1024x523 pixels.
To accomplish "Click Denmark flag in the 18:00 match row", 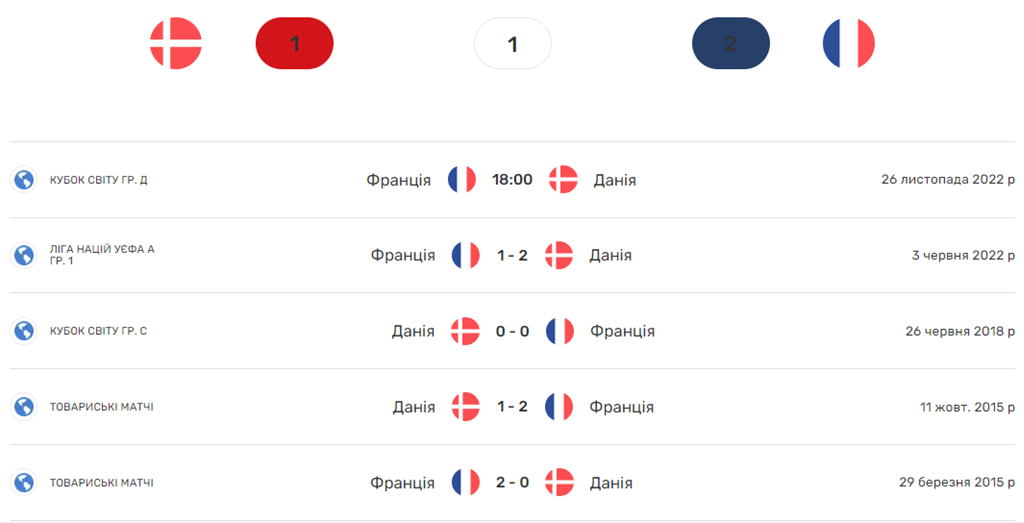I will [x=563, y=180].
